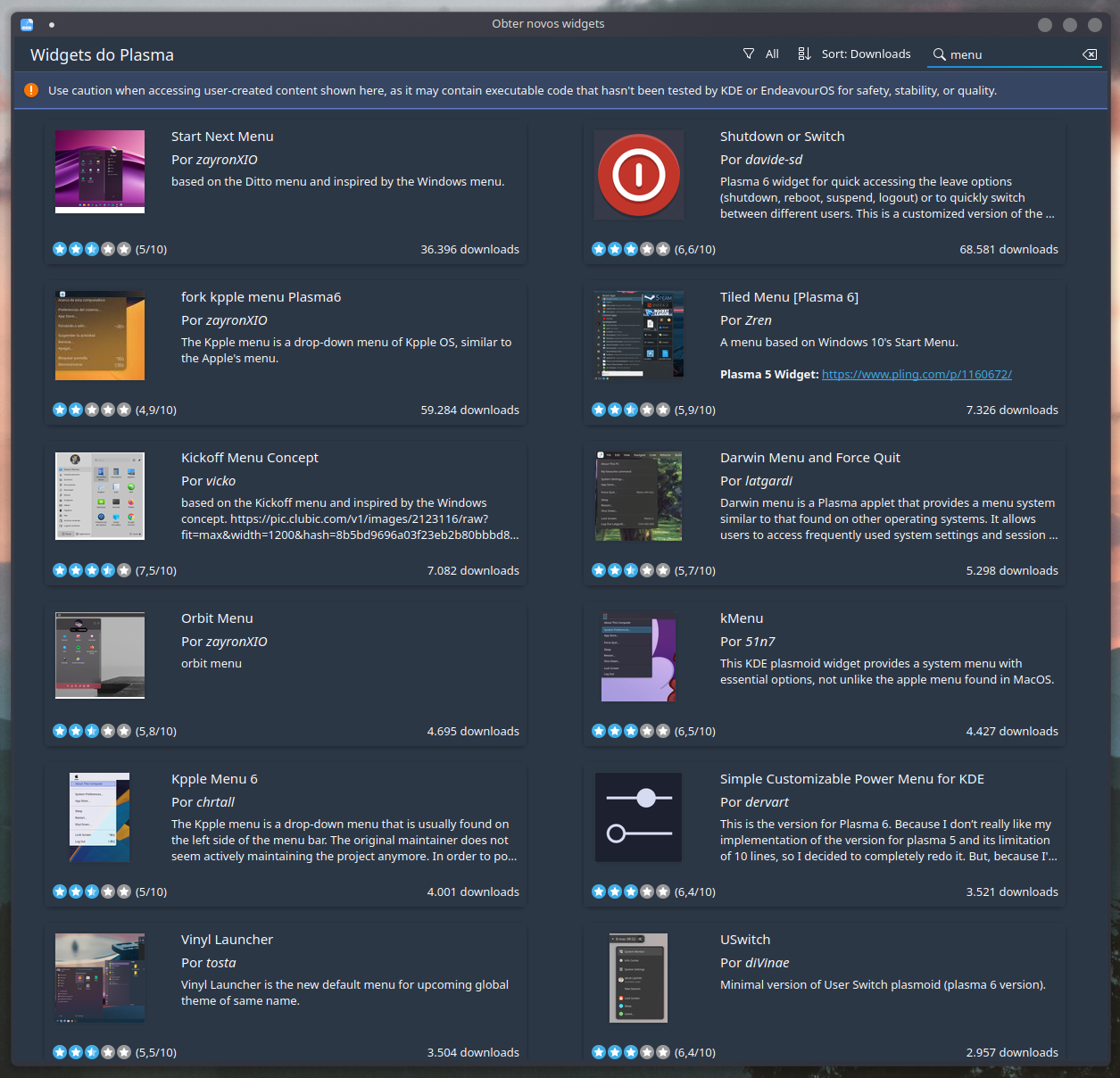Click the orange caution warning icon
This screenshot has width=1120, height=1078.
tap(31, 90)
